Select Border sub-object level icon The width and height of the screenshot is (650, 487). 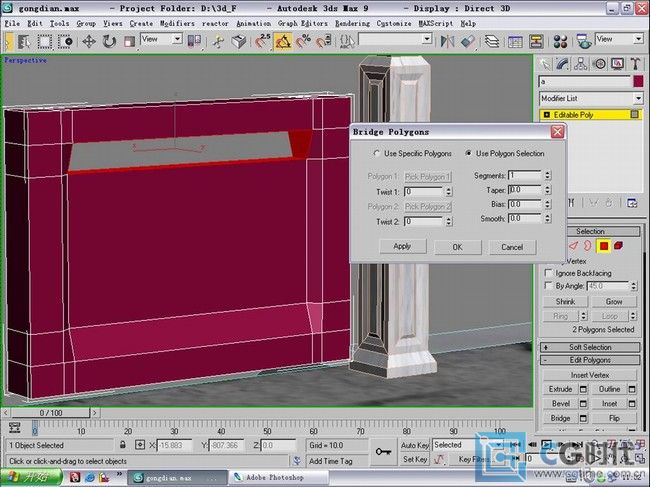tap(588, 246)
